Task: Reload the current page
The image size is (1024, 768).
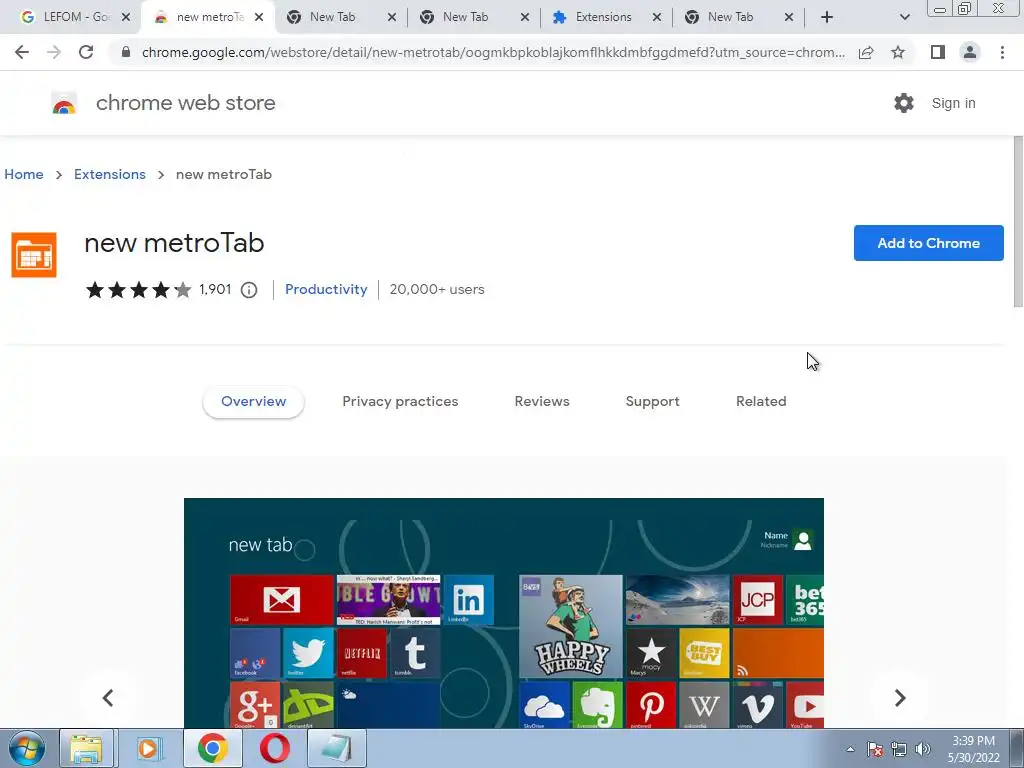Action: [x=86, y=52]
